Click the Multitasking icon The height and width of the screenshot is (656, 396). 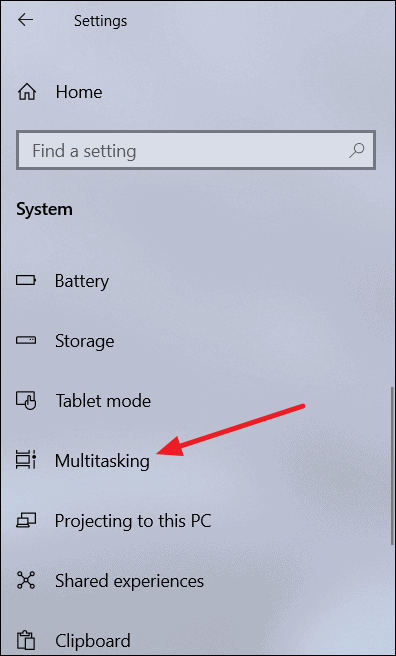pyautogui.click(x=26, y=460)
